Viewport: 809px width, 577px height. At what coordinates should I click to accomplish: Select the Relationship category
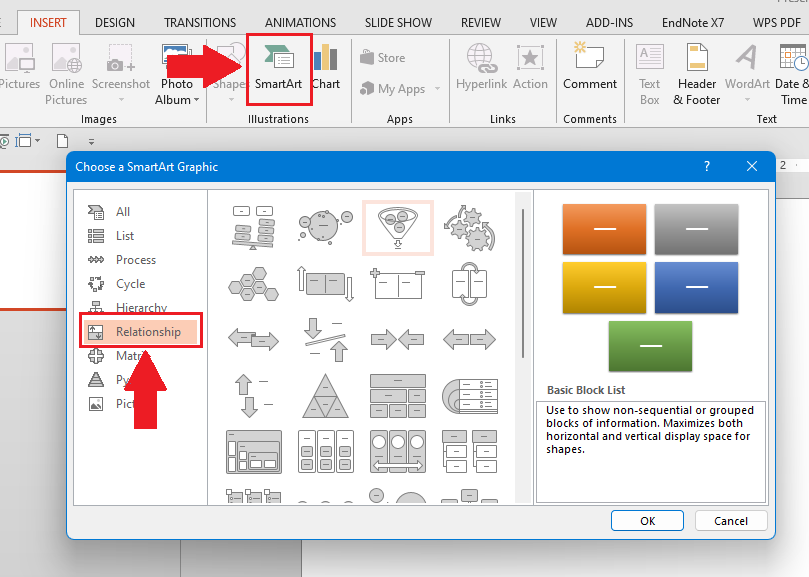142,331
